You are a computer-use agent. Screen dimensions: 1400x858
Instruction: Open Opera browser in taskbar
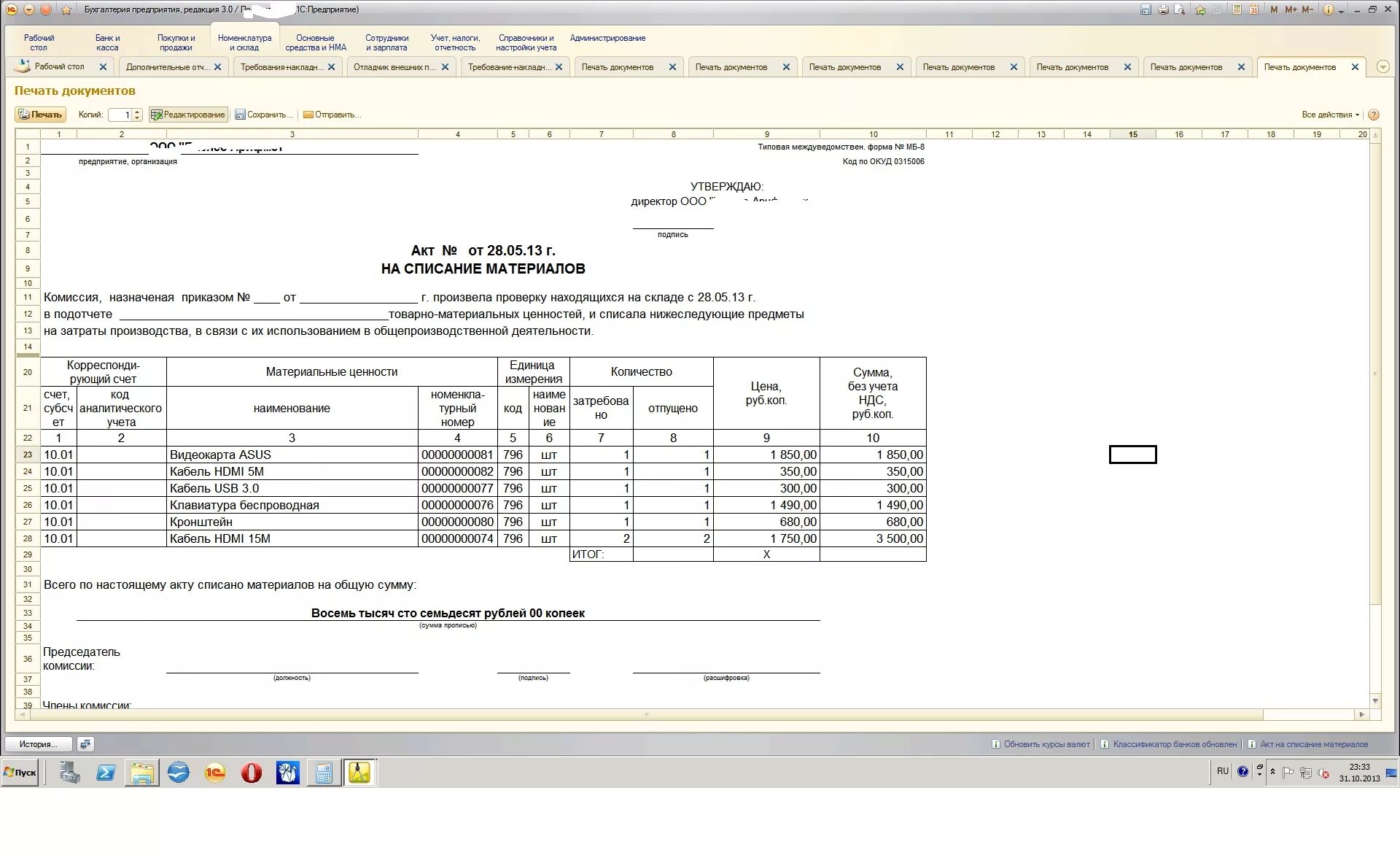(252, 773)
